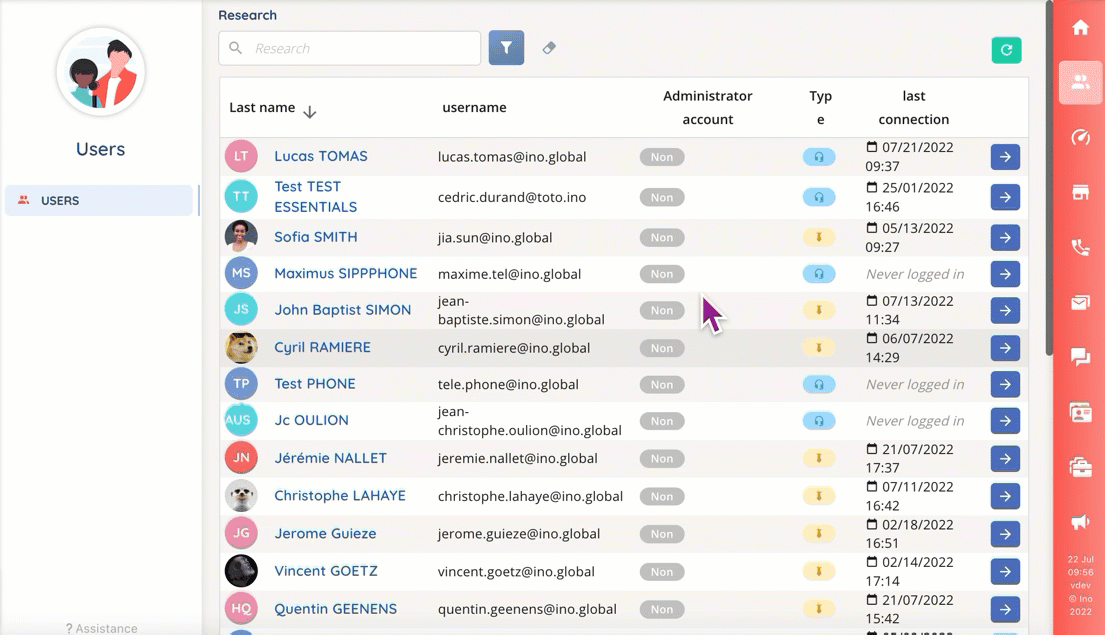Viewport: 1105px width, 635px height.
Task: Open the contact card icon in sidebar
Action: point(1080,412)
